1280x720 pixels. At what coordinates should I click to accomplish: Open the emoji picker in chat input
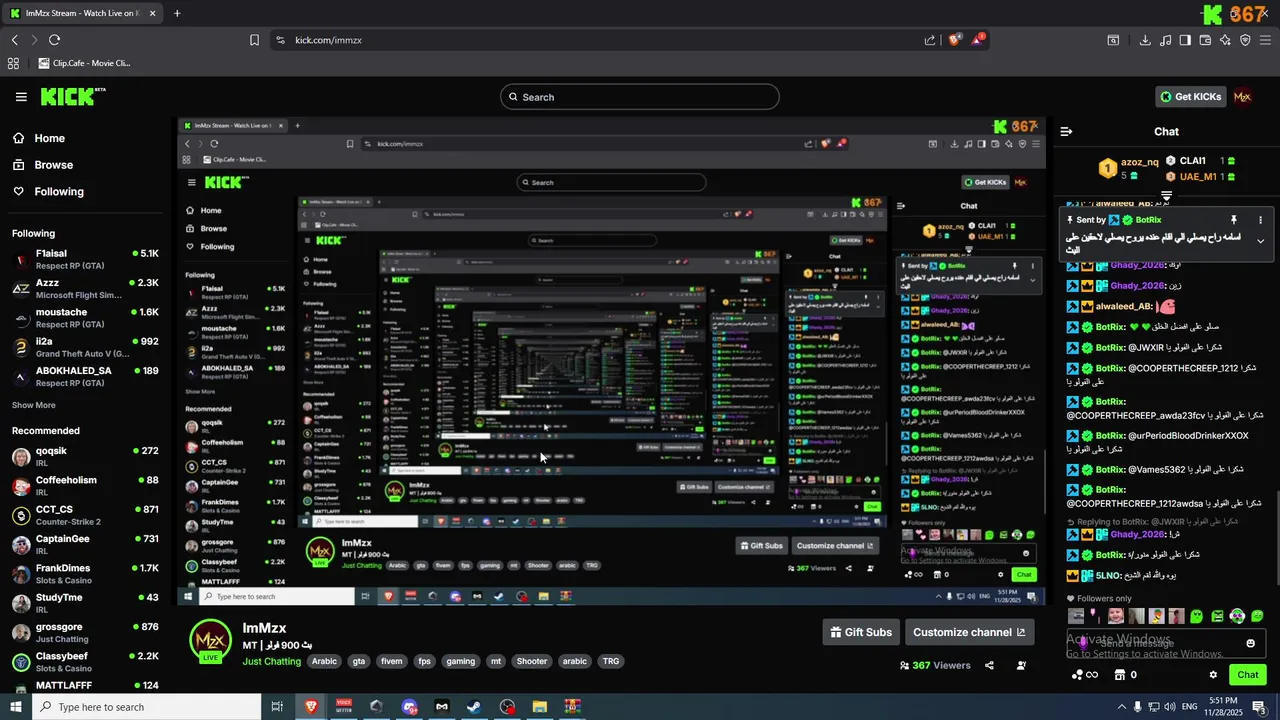point(1250,643)
